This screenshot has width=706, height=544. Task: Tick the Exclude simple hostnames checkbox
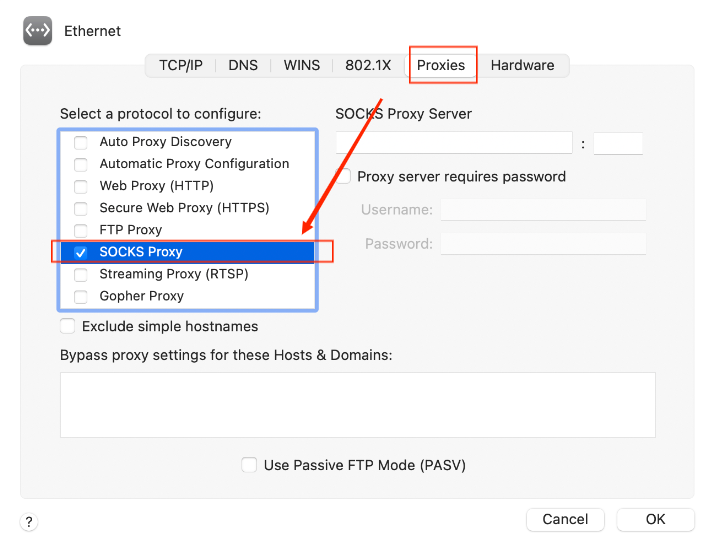tap(68, 326)
